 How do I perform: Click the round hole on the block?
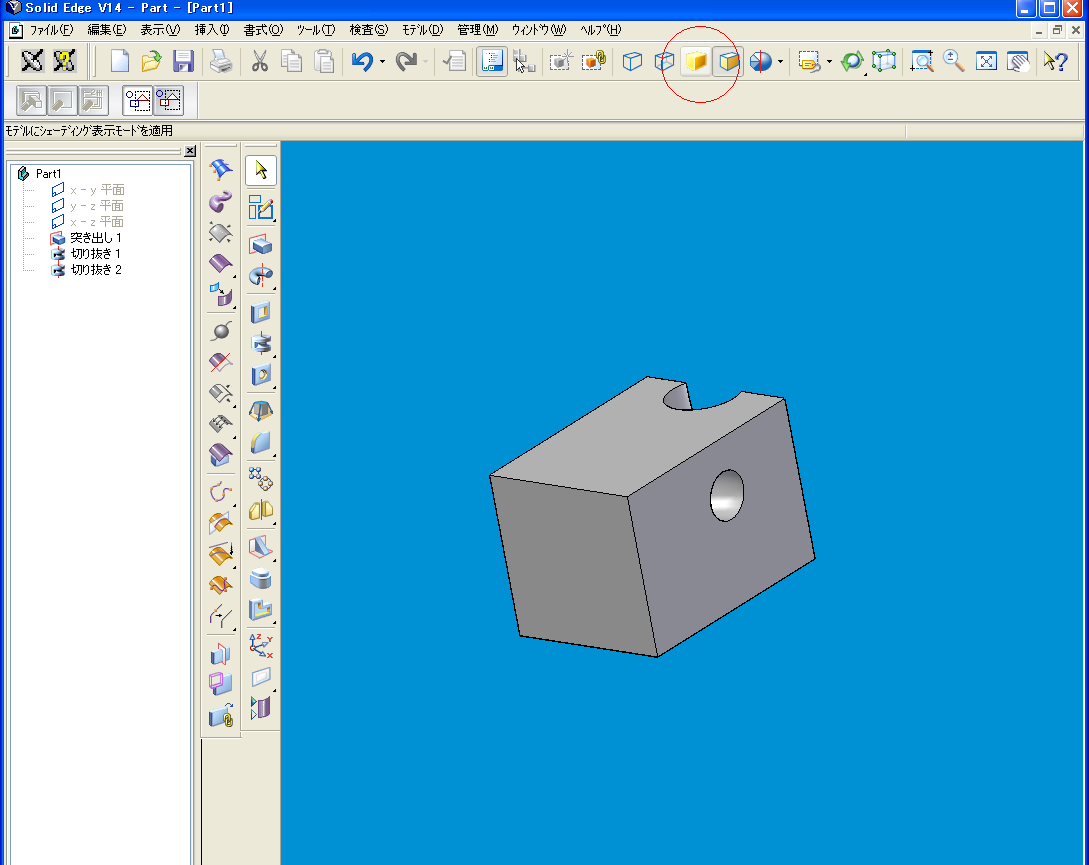[726, 495]
